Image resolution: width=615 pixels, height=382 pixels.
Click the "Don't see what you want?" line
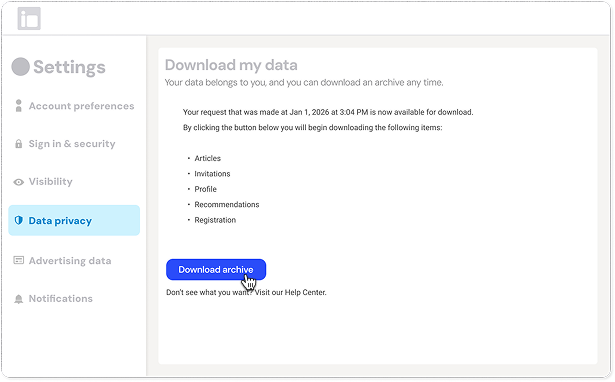click(x=246, y=293)
